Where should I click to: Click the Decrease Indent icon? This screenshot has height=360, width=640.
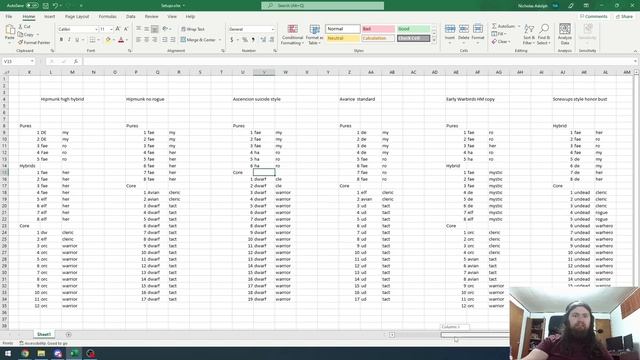click(x=165, y=40)
